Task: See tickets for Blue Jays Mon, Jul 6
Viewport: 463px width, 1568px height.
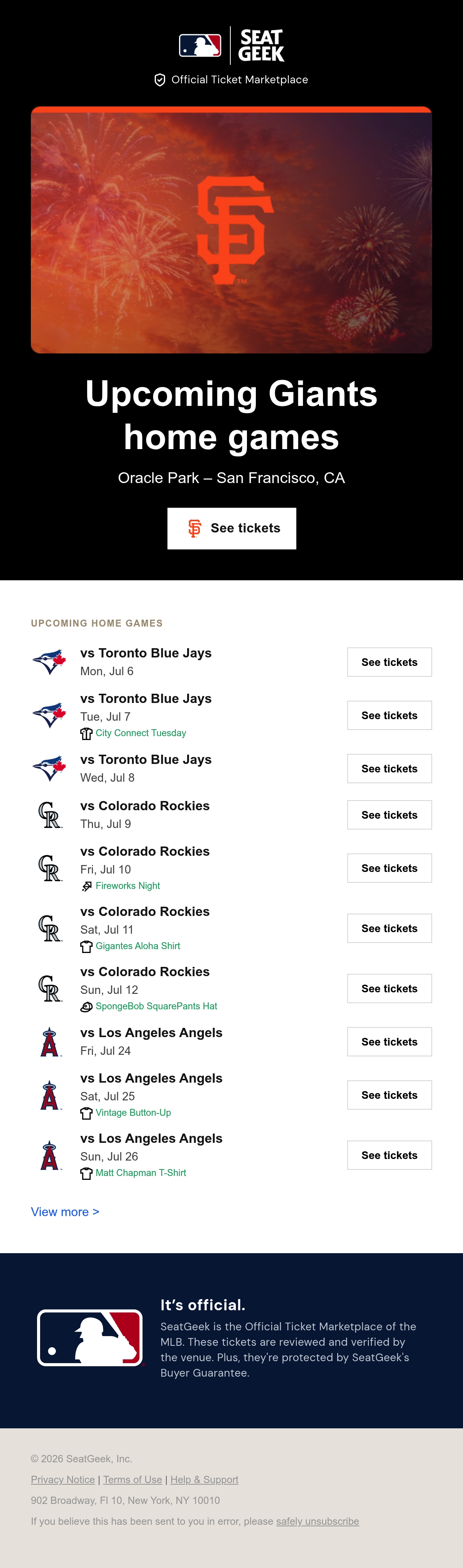Action: tap(389, 662)
